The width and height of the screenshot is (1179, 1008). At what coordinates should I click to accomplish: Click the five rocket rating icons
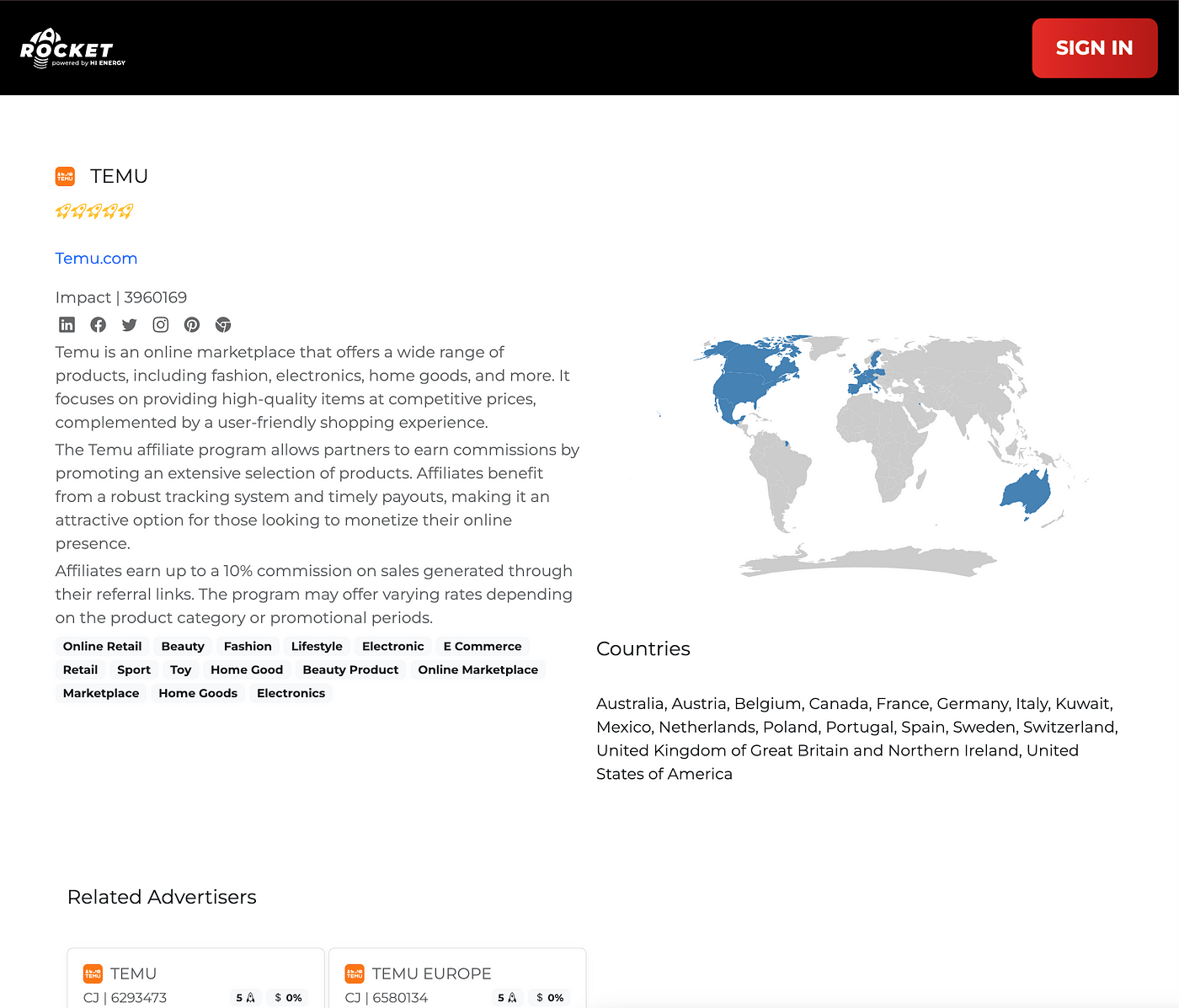tap(94, 211)
